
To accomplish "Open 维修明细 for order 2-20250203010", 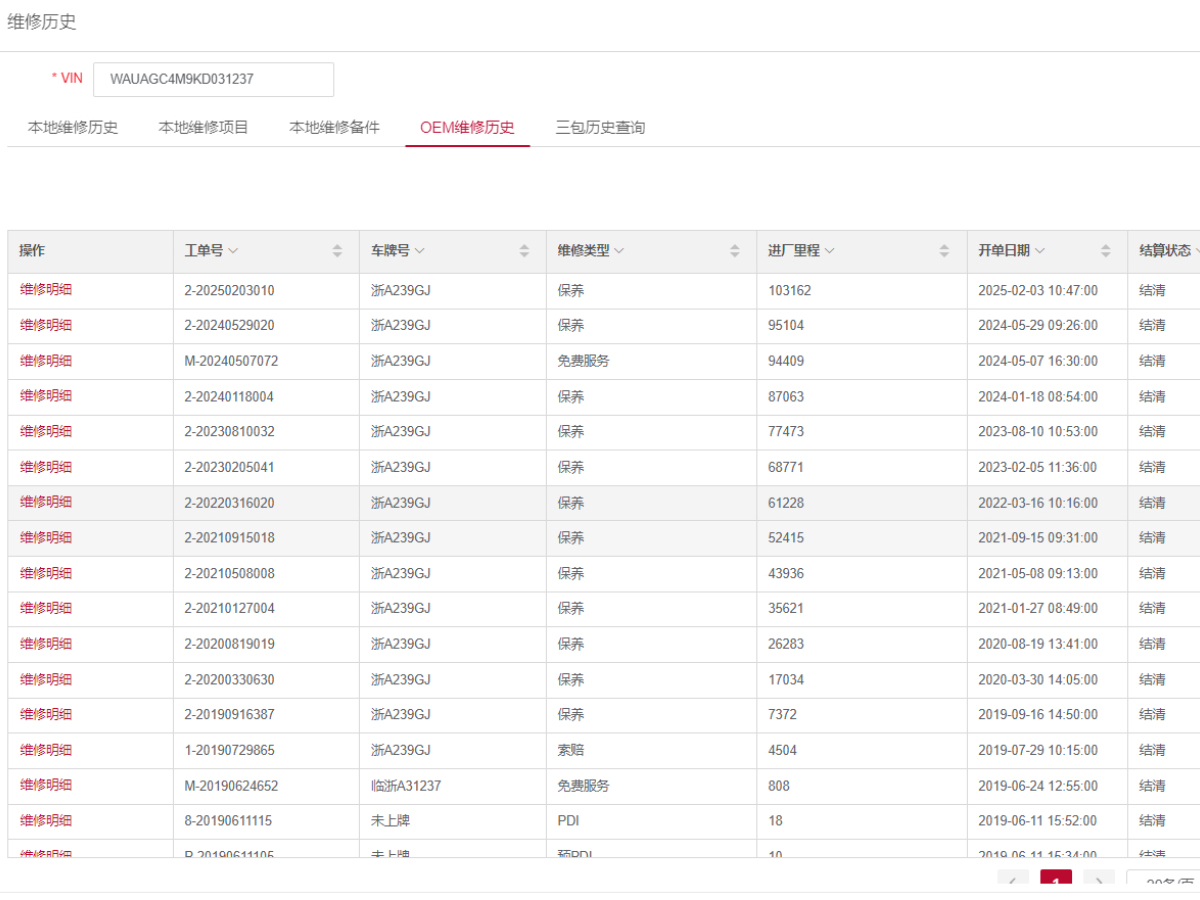I will [x=46, y=290].
